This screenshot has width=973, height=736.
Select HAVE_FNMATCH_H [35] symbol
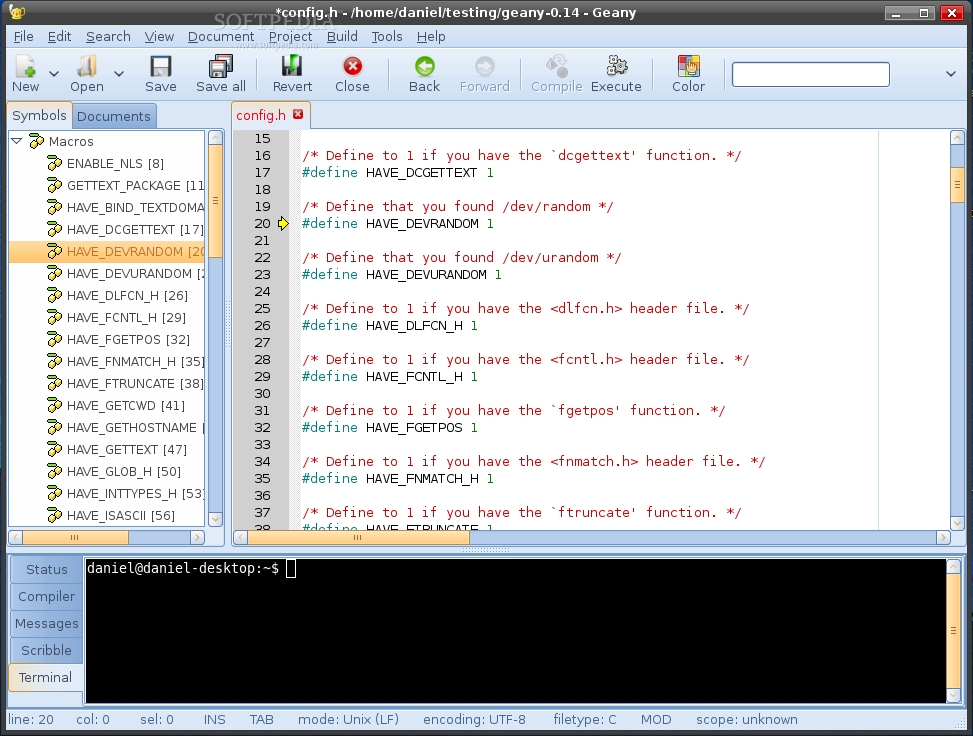tap(135, 362)
